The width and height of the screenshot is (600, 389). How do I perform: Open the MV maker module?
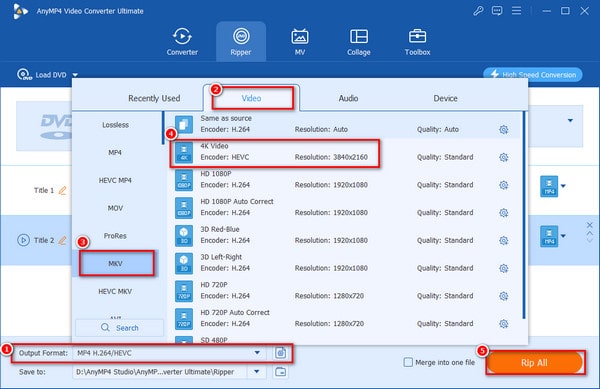pos(300,41)
